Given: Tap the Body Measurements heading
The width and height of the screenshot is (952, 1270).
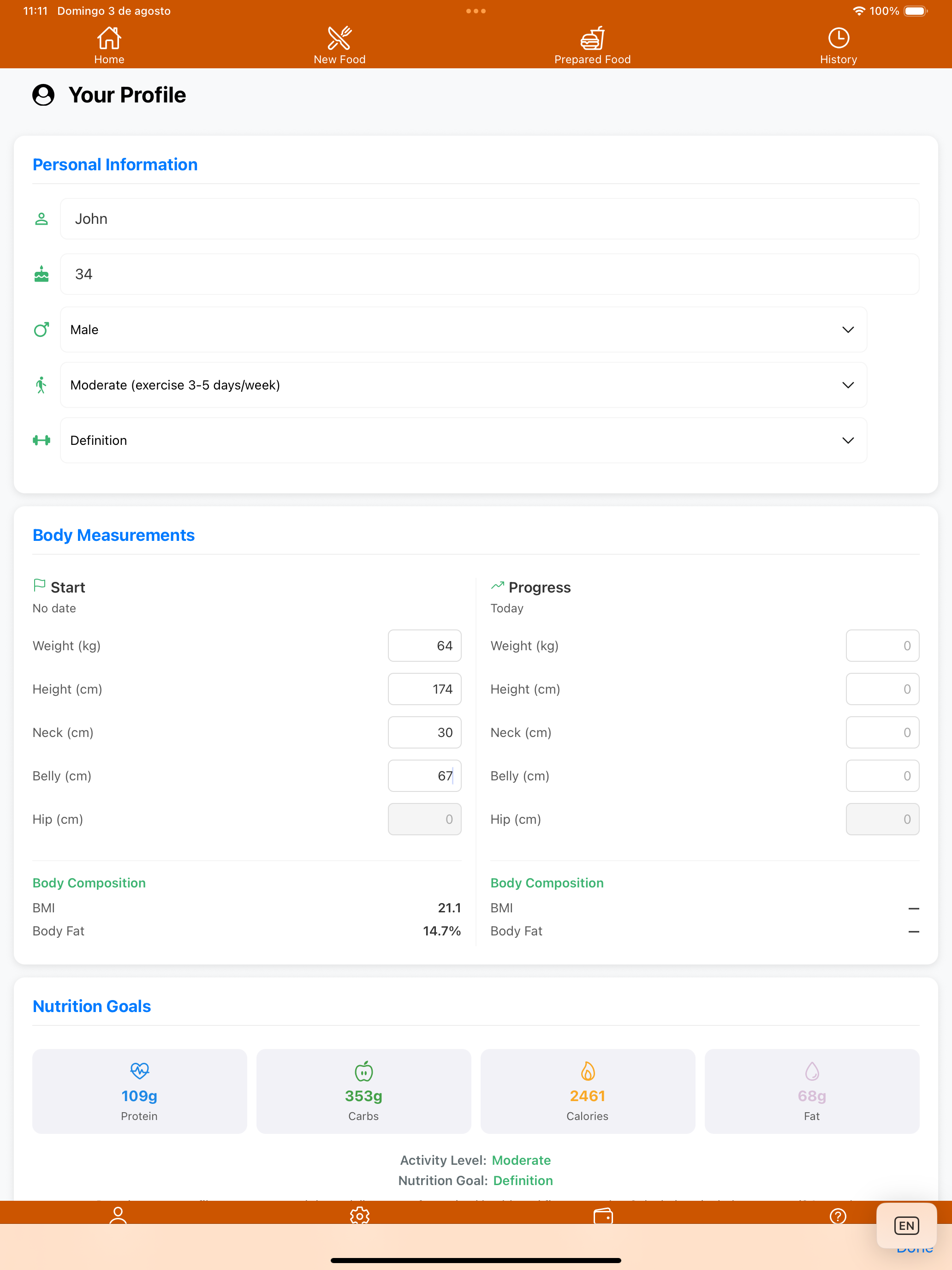Looking at the screenshot, I should click(113, 535).
